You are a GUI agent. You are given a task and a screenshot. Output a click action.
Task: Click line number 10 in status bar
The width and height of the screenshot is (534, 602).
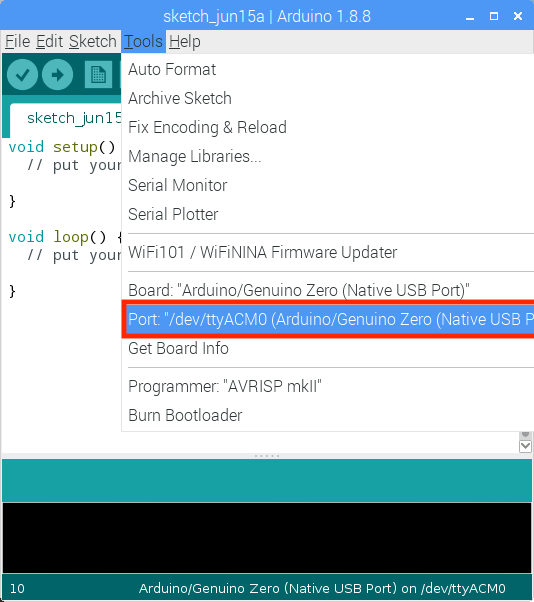coord(17,589)
